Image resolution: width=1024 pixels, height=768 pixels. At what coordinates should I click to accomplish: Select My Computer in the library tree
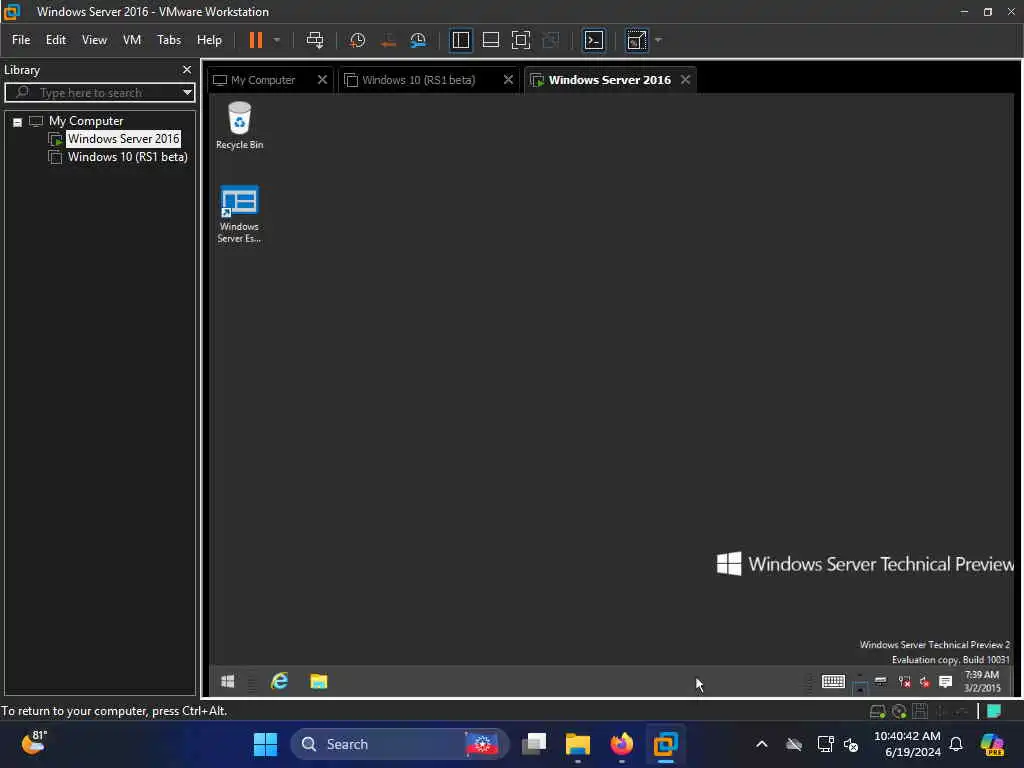pos(86,121)
